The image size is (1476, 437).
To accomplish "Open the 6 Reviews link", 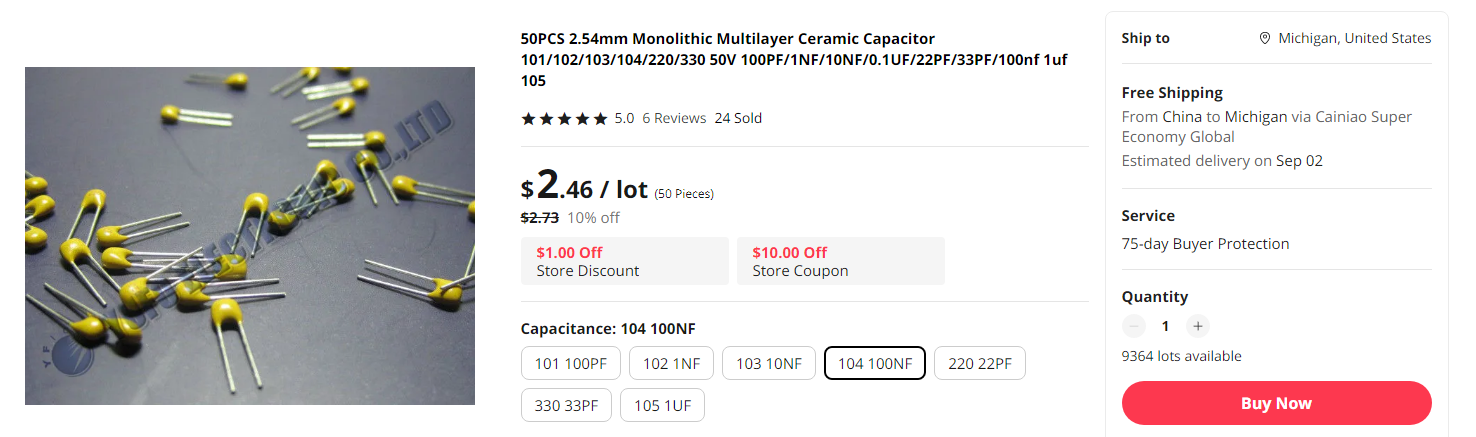I will pos(674,118).
